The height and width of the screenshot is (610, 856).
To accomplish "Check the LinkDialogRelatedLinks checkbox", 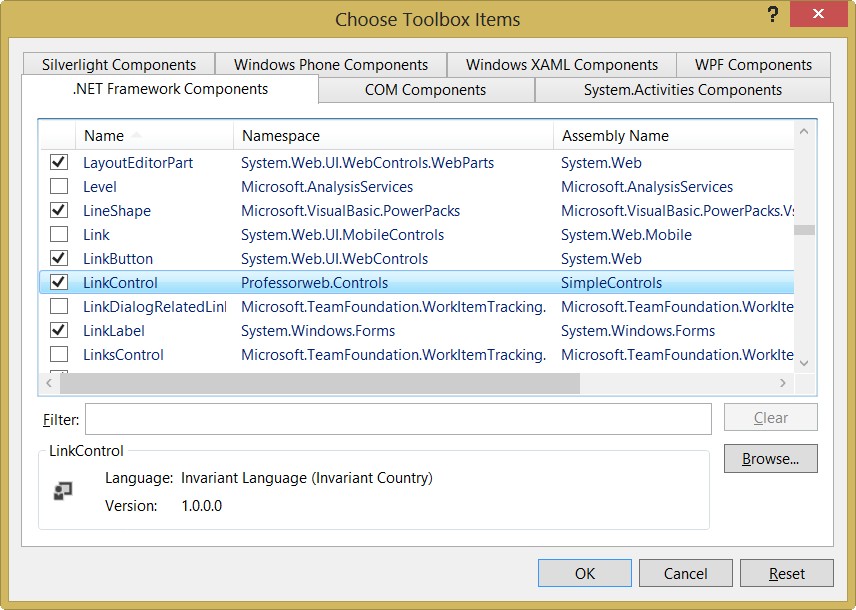I will pyautogui.click(x=59, y=306).
